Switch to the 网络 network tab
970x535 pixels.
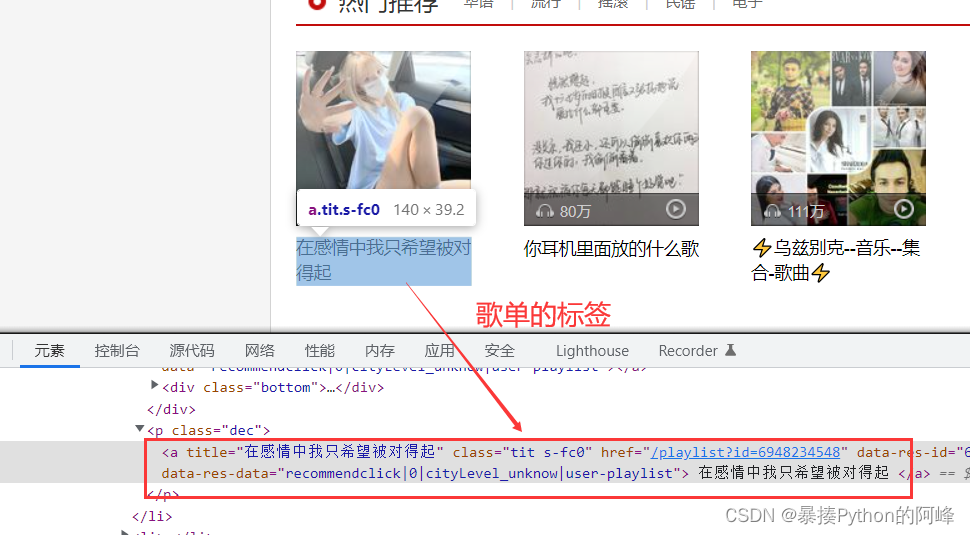[259, 351]
